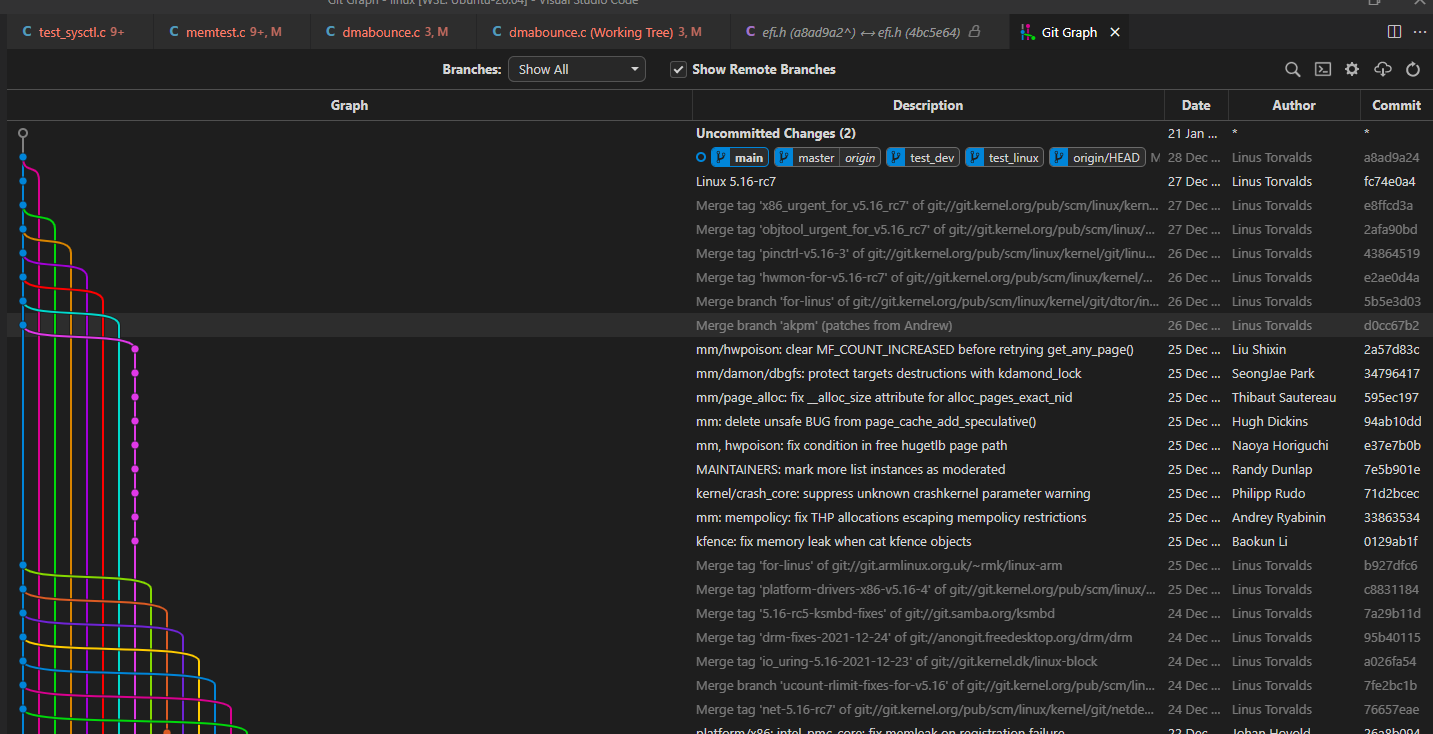Screen dimensions: 1433x734
Task: Click the test_linux branch label
Action: click(1004, 158)
